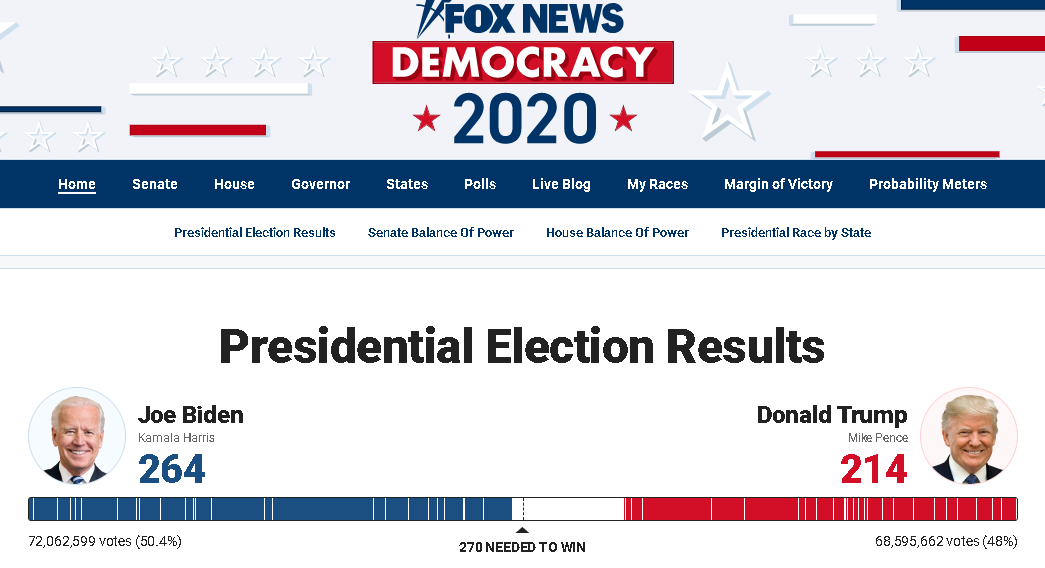Select My Races in the nav bar
The image size is (1045, 568).
coord(657,184)
